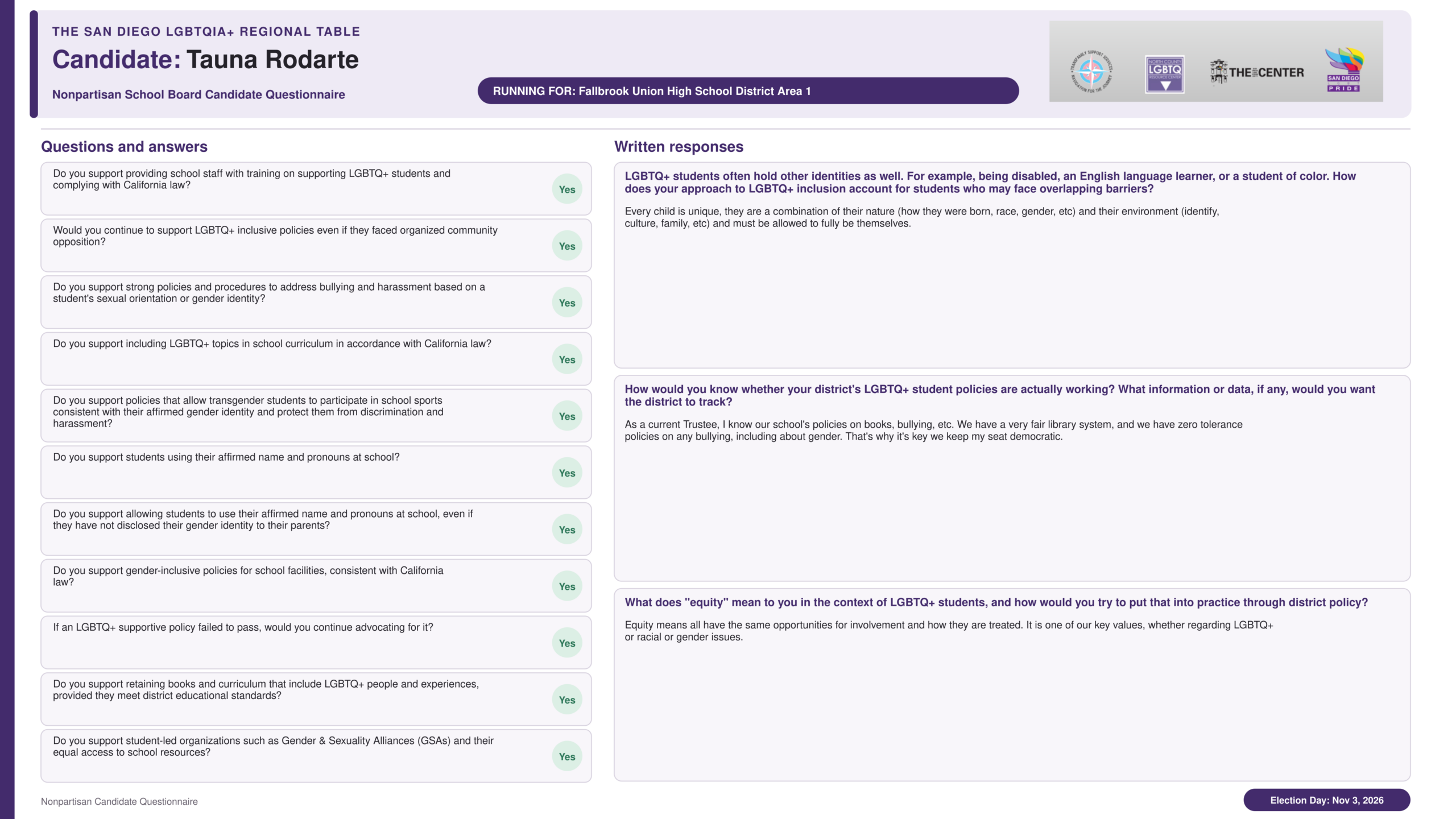The width and height of the screenshot is (1456, 819).
Task: Click the answer beginning 'Every child is unique'
Action: pyautogui.click(x=922, y=217)
